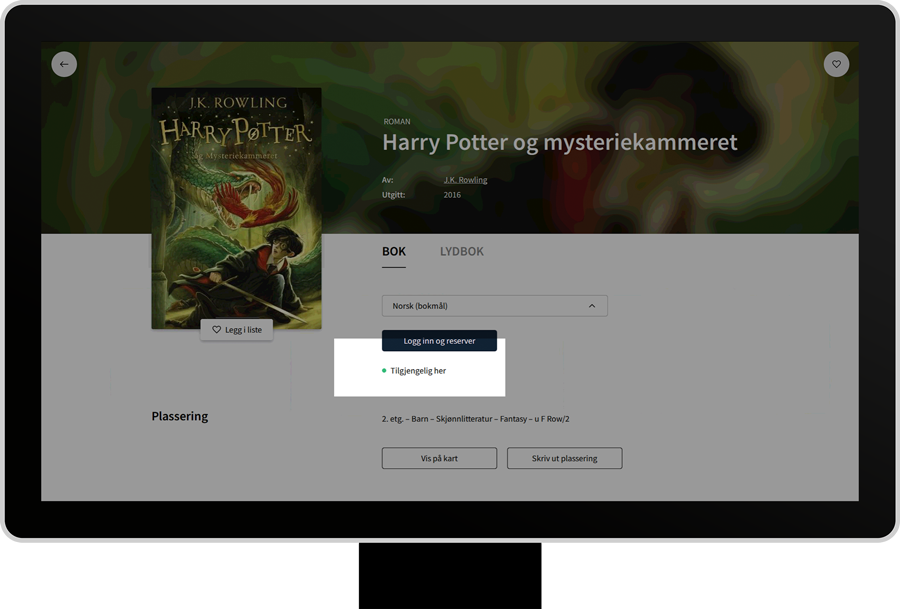Switch to the LYDBOK tab
This screenshot has height=609, width=900.
click(461, 252)
